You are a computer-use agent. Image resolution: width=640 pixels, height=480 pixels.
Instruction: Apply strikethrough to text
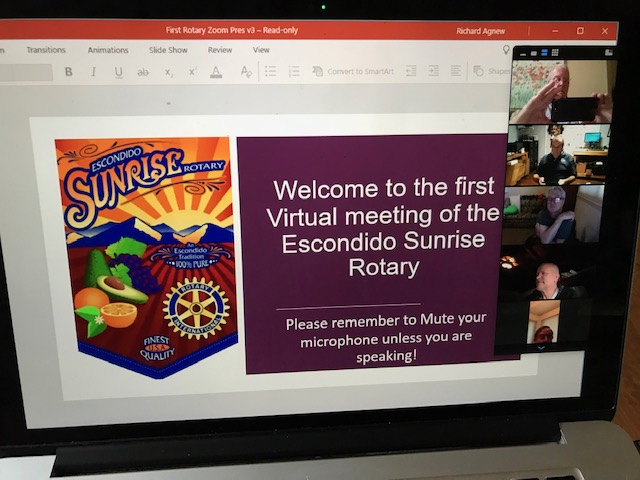143,72
